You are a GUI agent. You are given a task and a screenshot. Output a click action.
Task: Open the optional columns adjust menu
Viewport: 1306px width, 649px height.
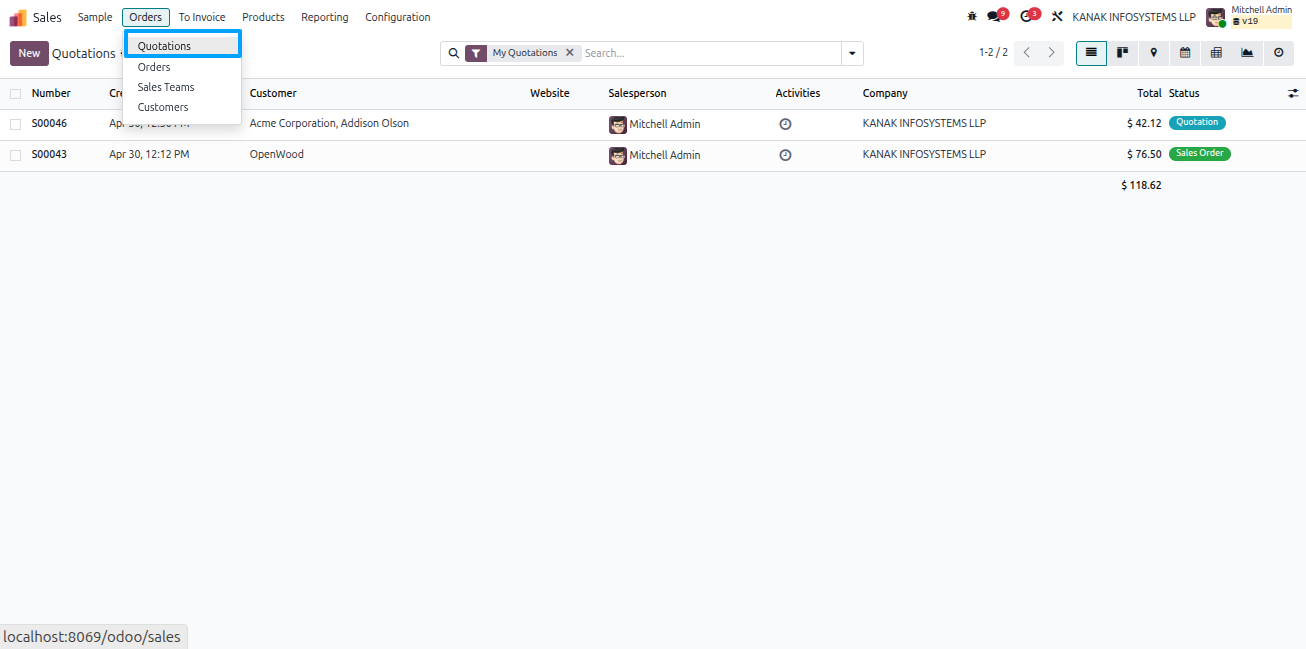pos(1293,93)
